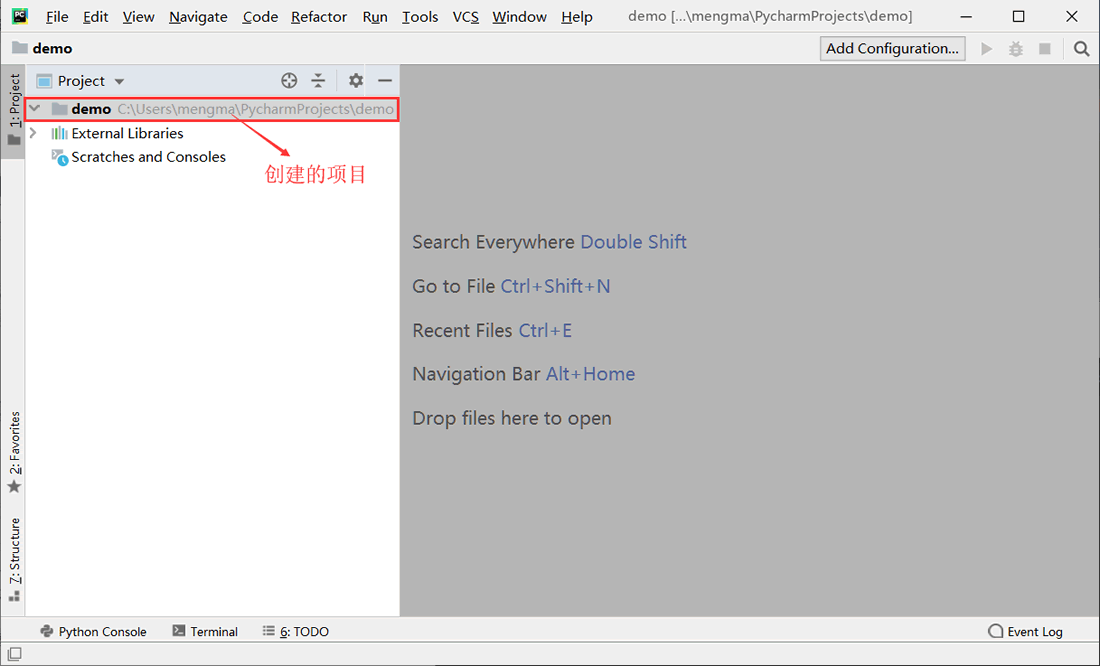Viewport: 1100px width, 666px height.
Task: Open the Terminal tool tab
Action: pyautogui.click(x=205, y=632)
